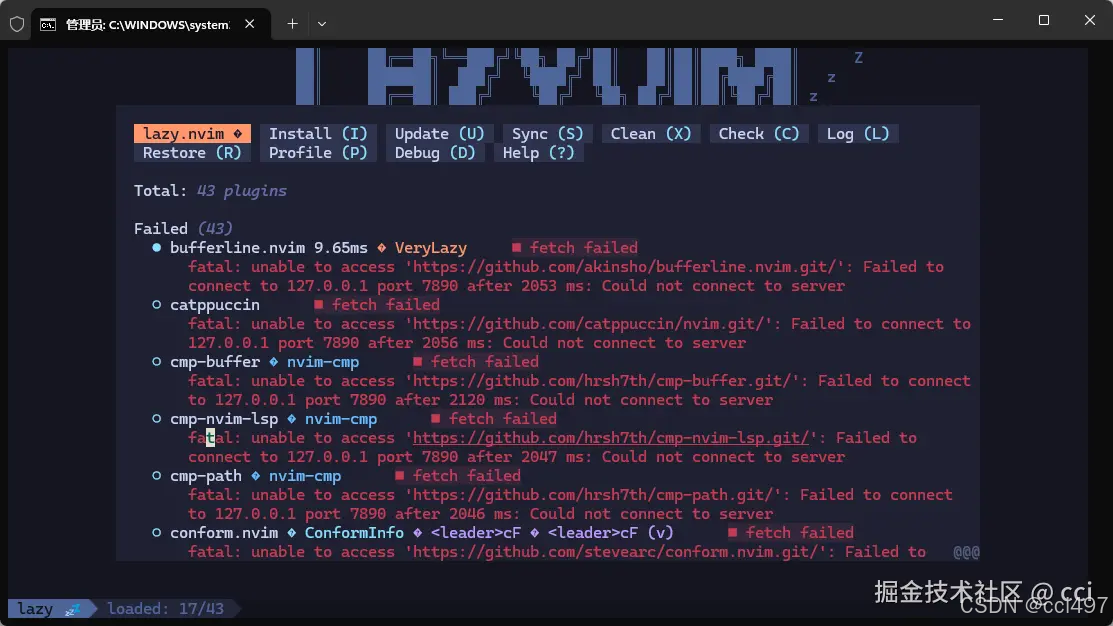Click the new tab plus icon

291,24
